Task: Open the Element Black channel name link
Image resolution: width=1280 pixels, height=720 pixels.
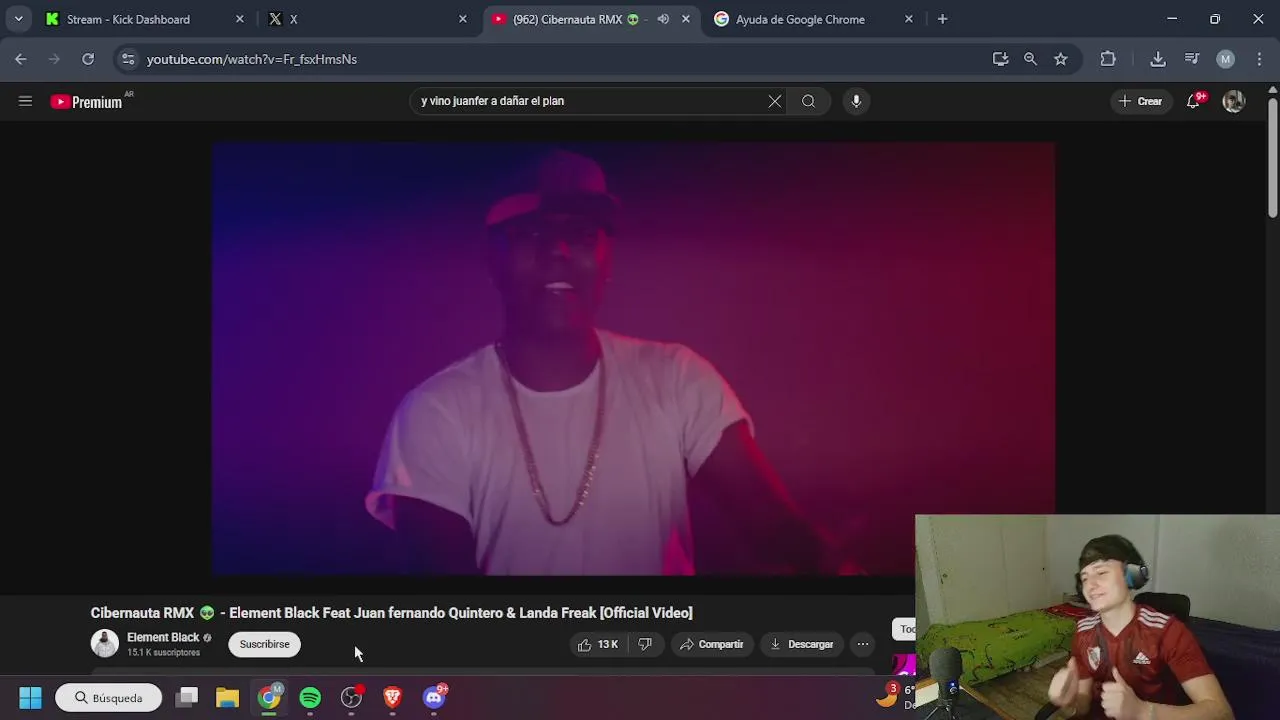Action: pos(163,637)
